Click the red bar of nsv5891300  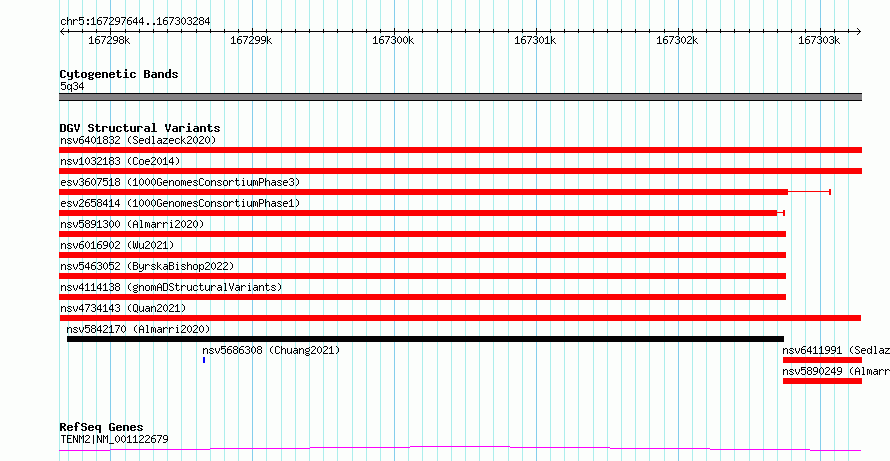[422, 234]
